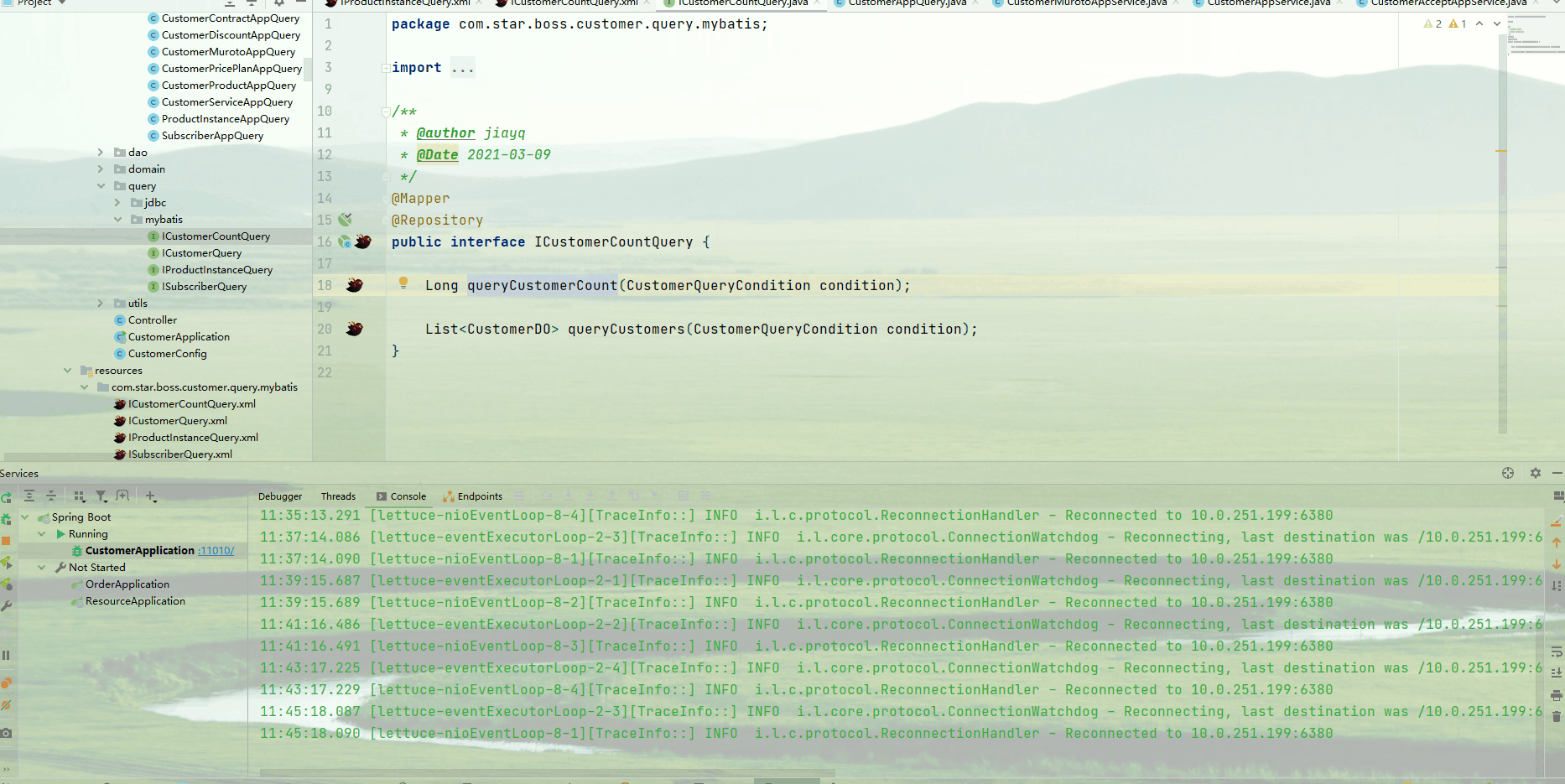Toggle Soft-Wrap in console gutter
Image resolution: width=1565 pixels, height=784 pixels.
[1557, 652]
